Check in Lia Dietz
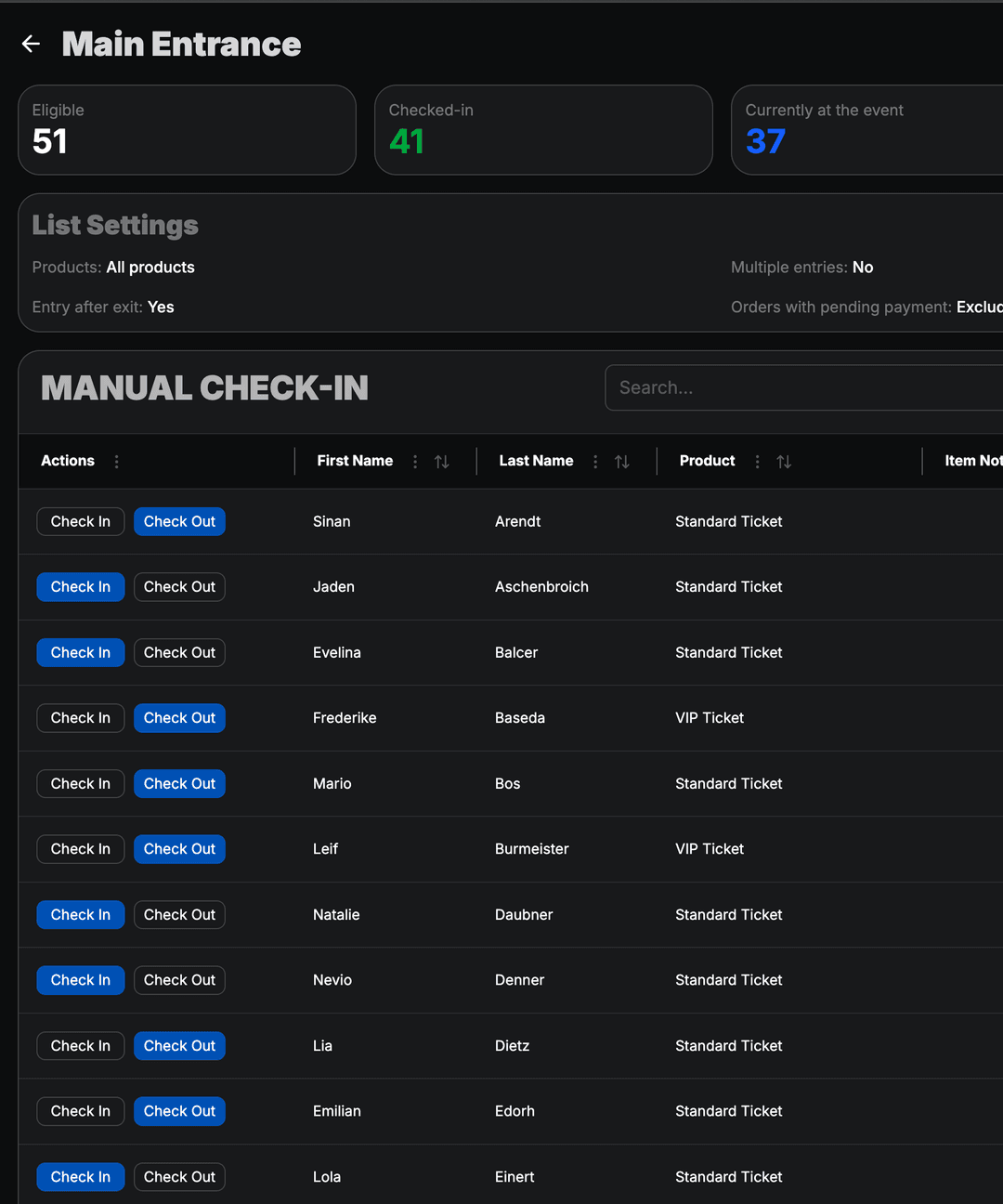This screenshot has width=1003, height=1204. pos(81,1046)
